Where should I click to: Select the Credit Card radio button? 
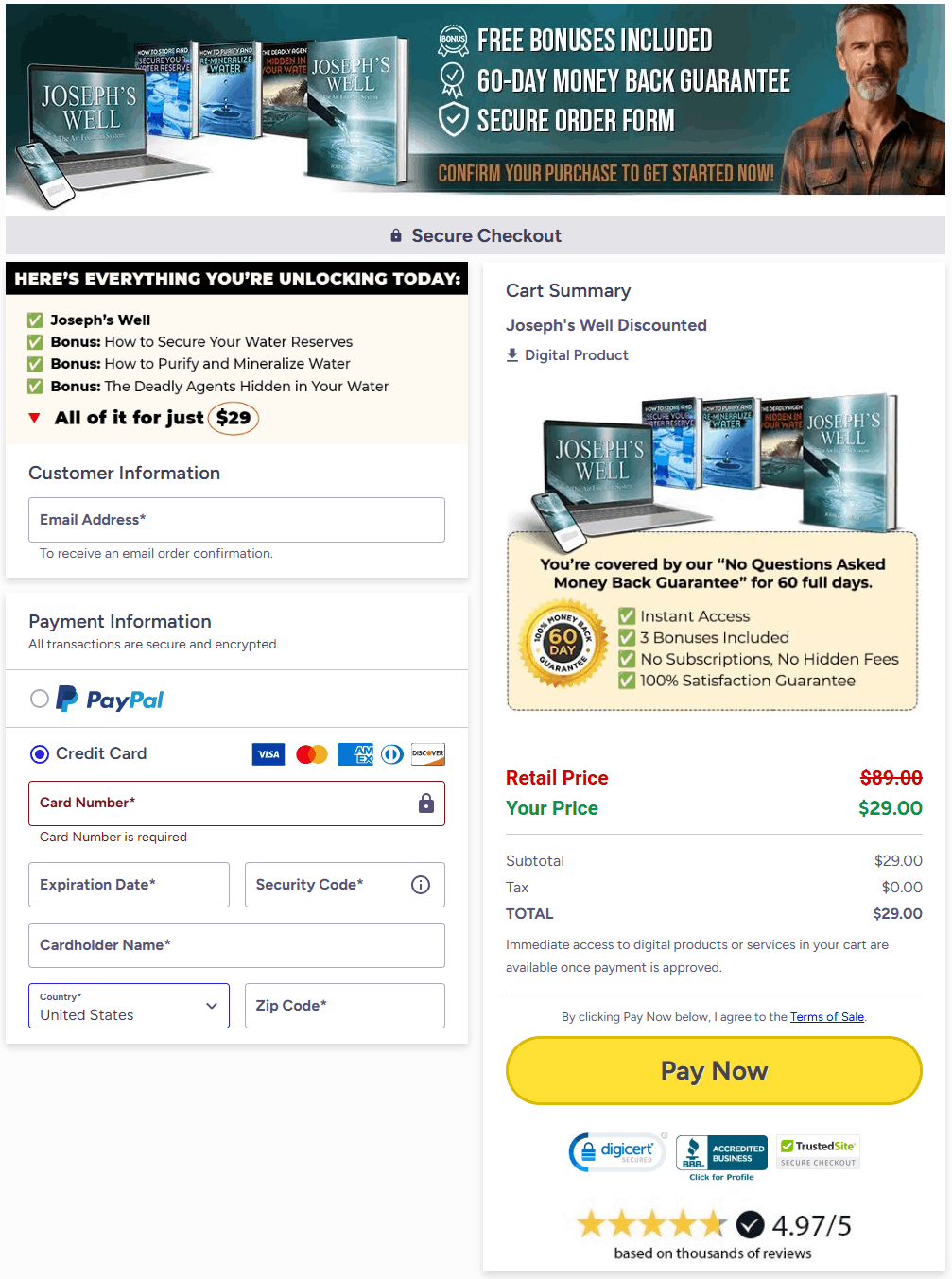point(40,754)
